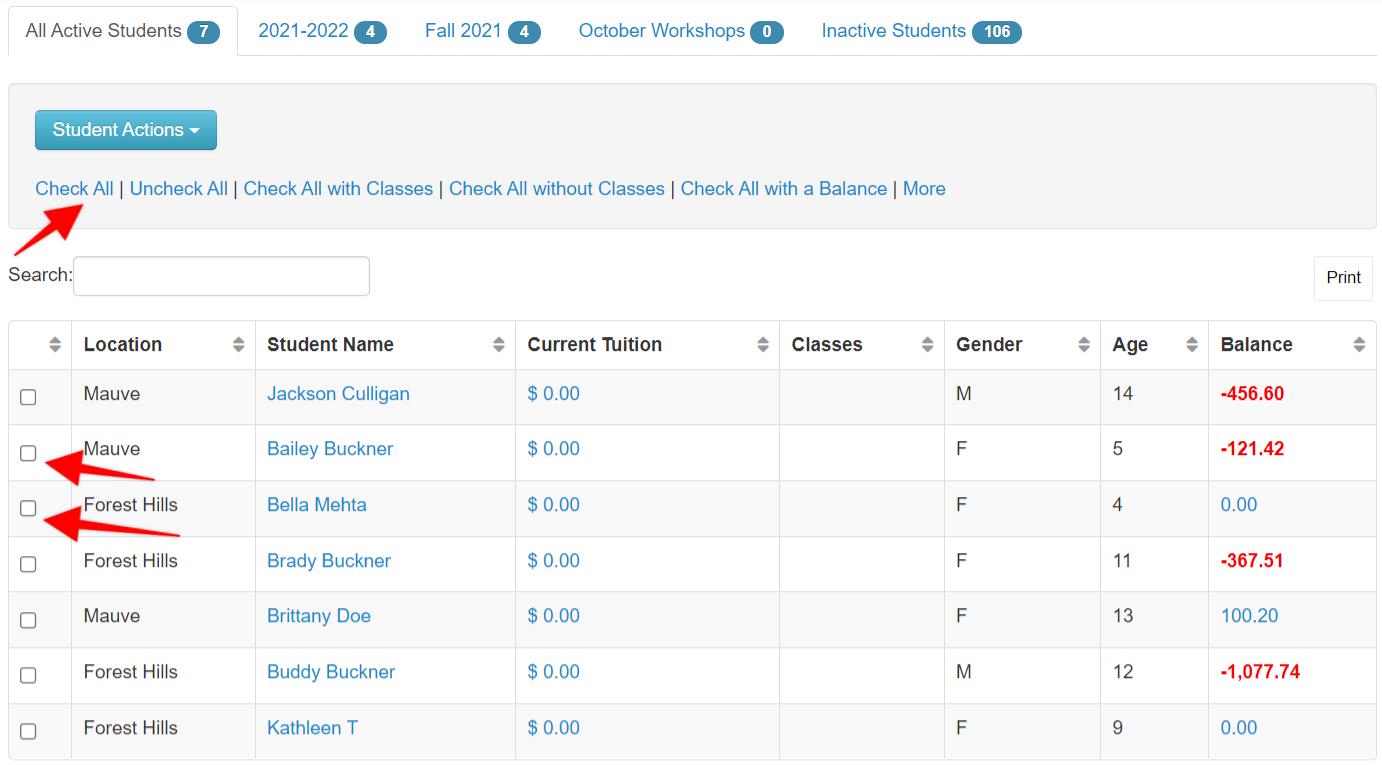Click the -367.51 balance
This screenshot has height=765, width=1382.
1252,561
